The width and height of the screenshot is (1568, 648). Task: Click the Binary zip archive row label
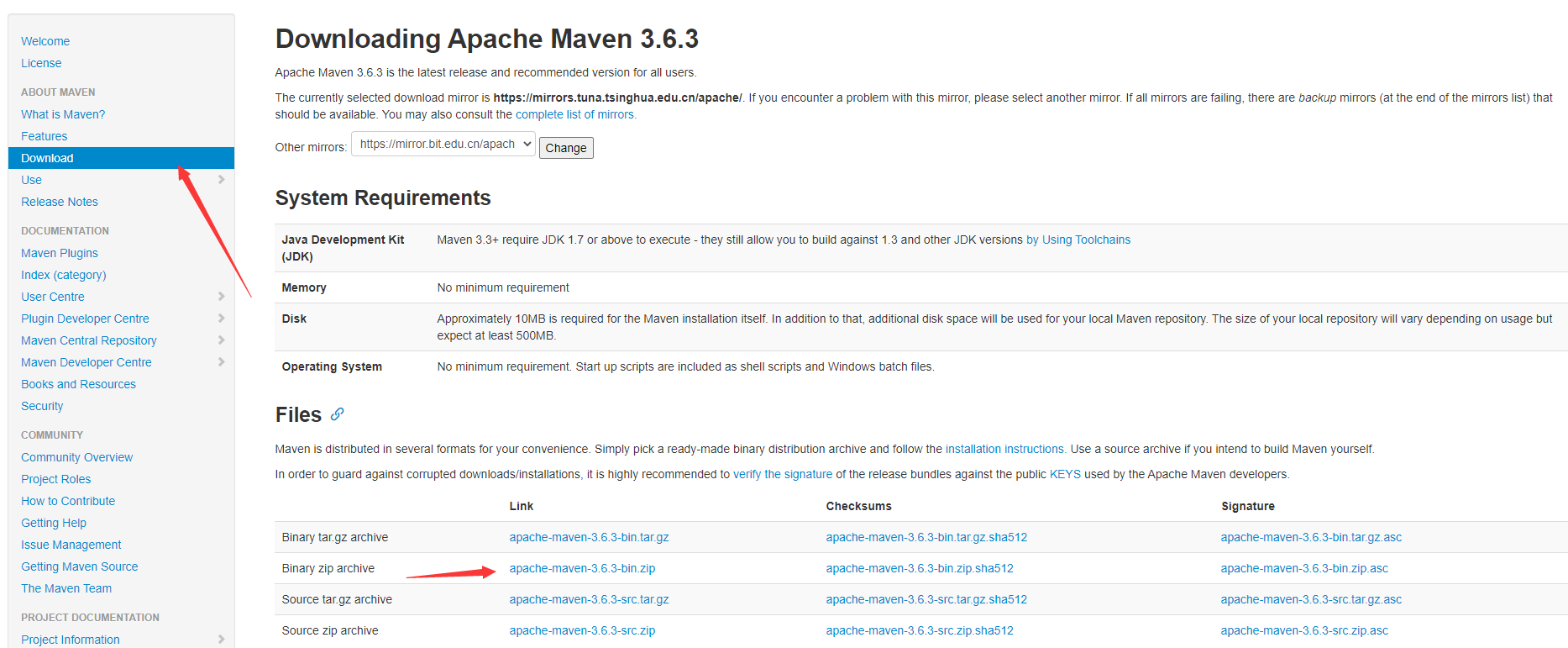(x=328, y=568)
